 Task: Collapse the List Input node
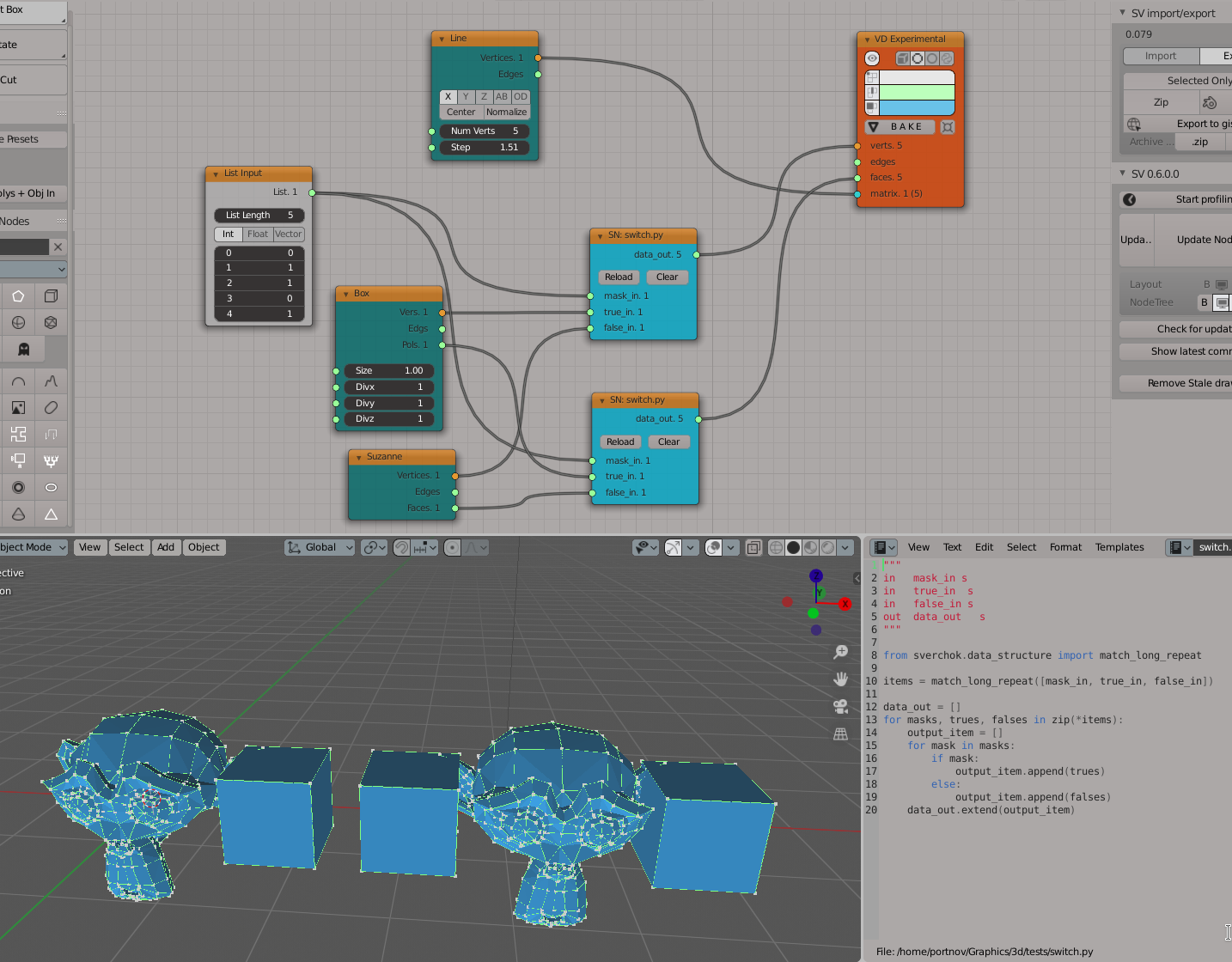pyautogui.click(x=216, y=174)
